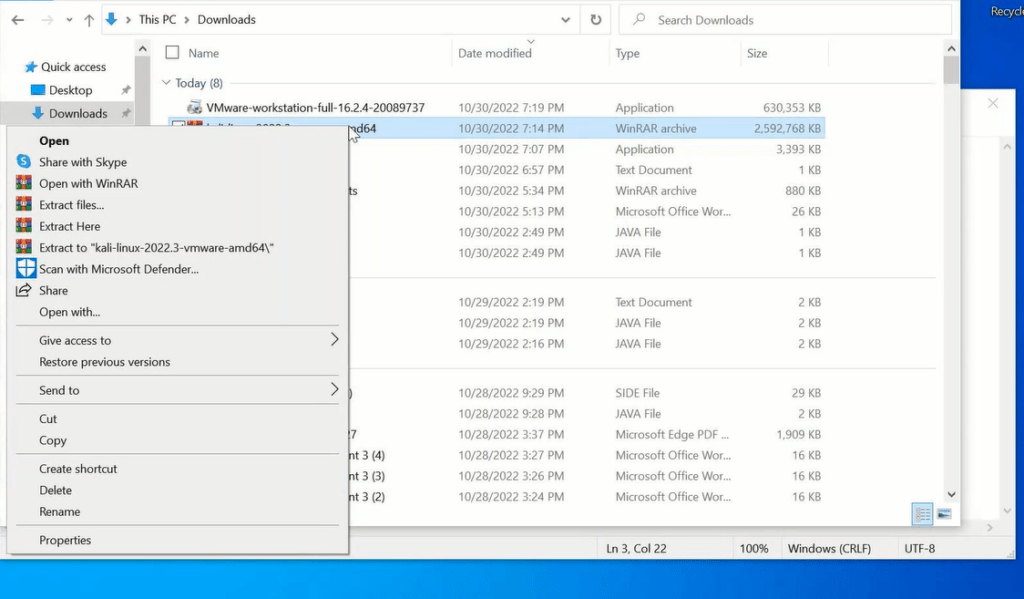
Task: Choose Share with Skype from the context menu
Action: click(x=83, y=162)
